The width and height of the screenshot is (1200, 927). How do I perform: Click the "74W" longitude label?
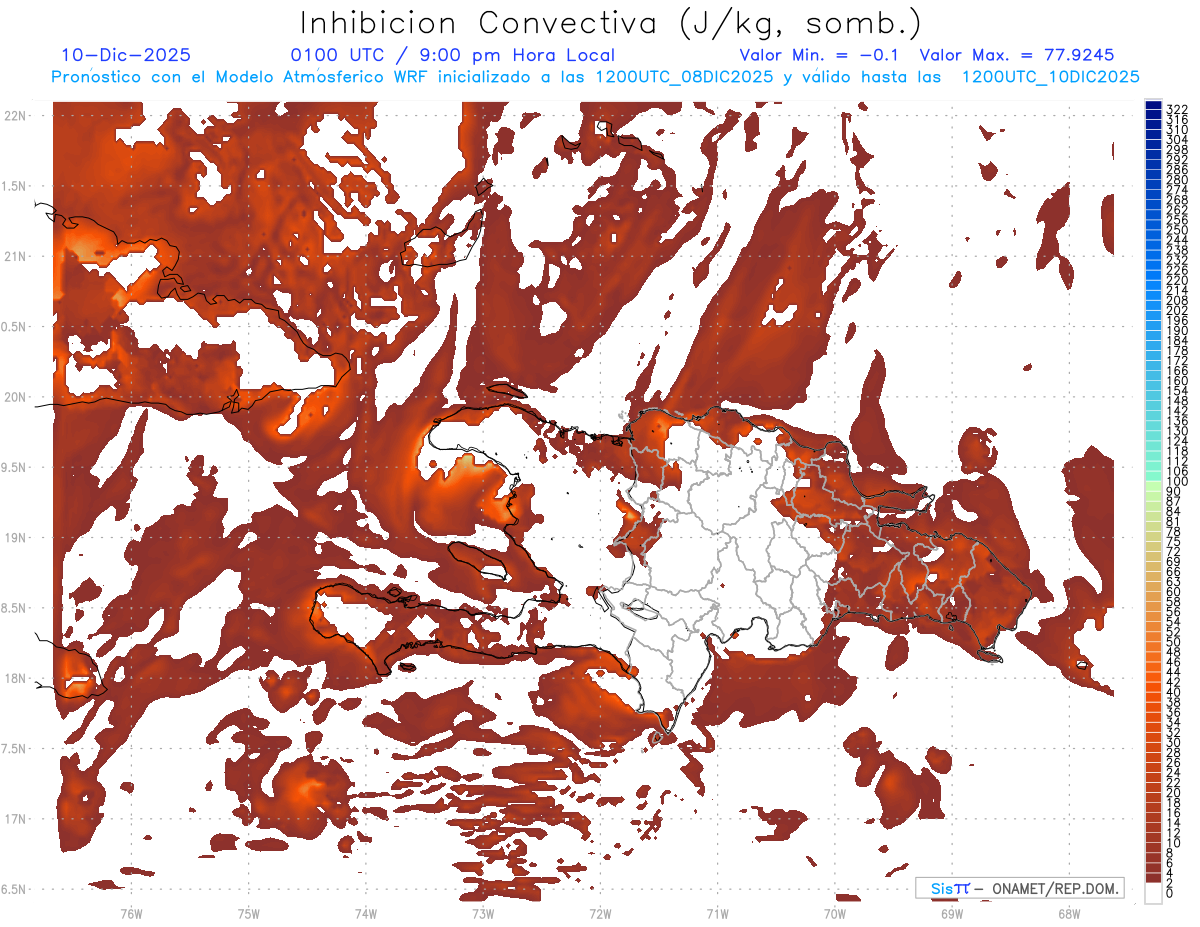365,913
